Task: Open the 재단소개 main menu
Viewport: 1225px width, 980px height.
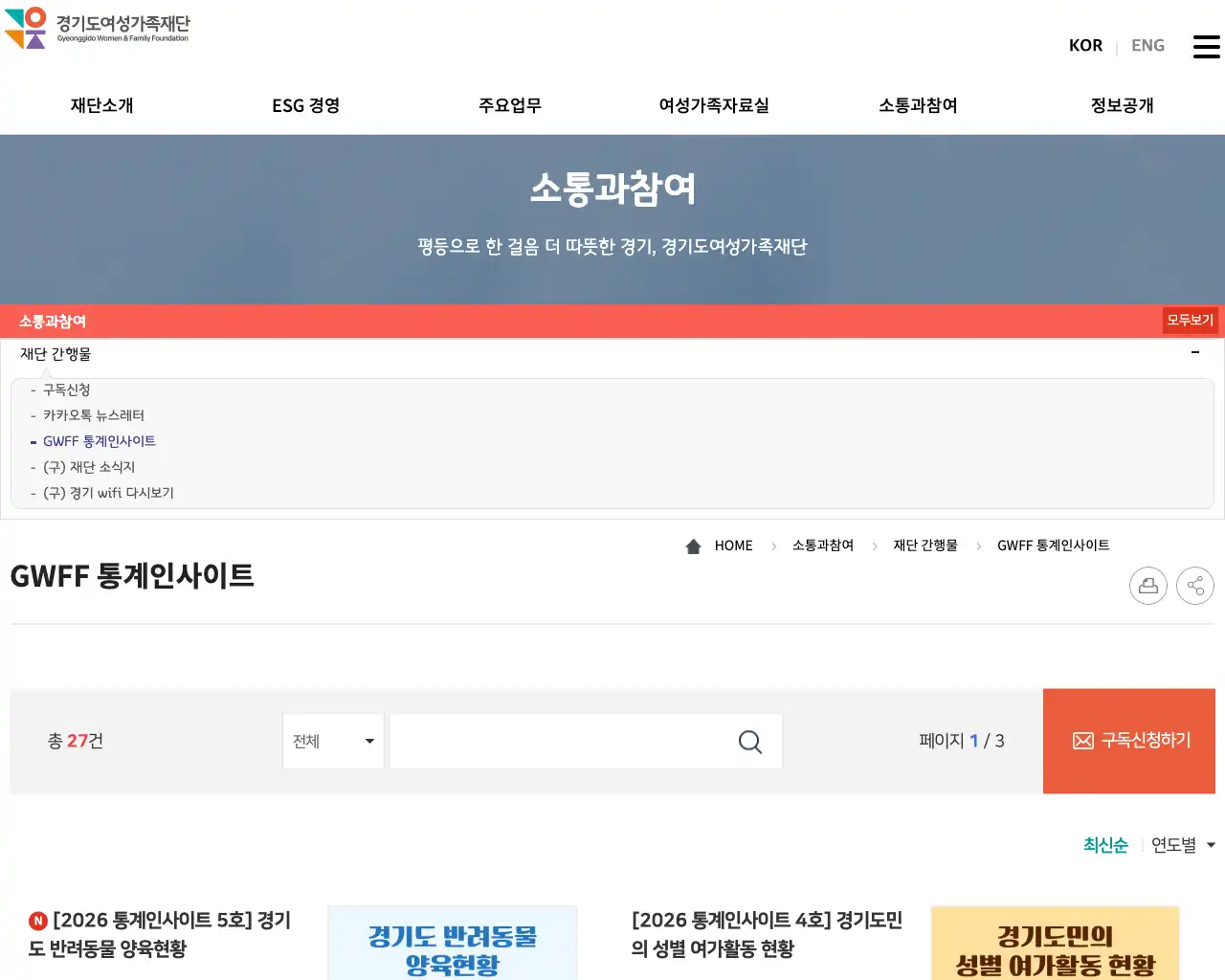Action: coord(102,105)
